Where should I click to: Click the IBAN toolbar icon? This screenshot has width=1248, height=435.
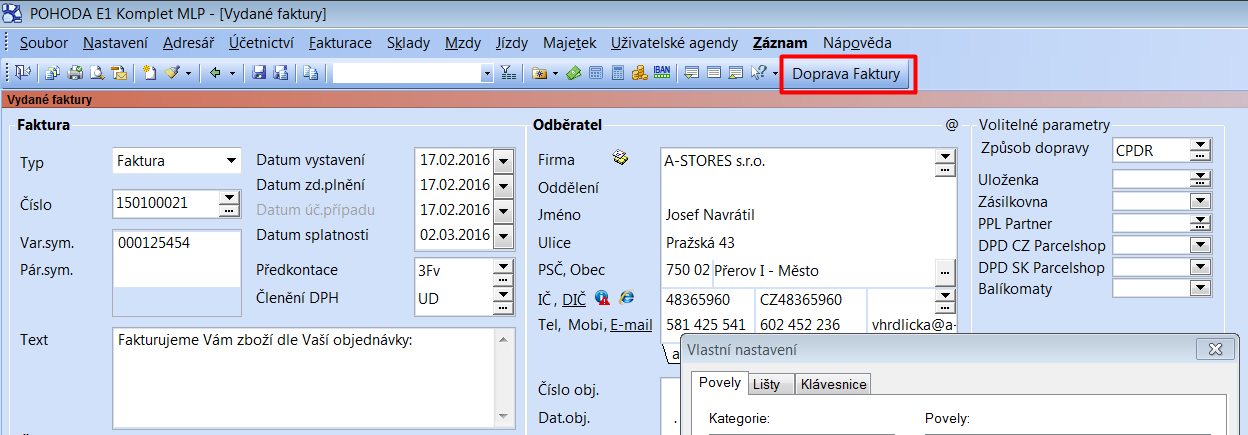[661, 73]
